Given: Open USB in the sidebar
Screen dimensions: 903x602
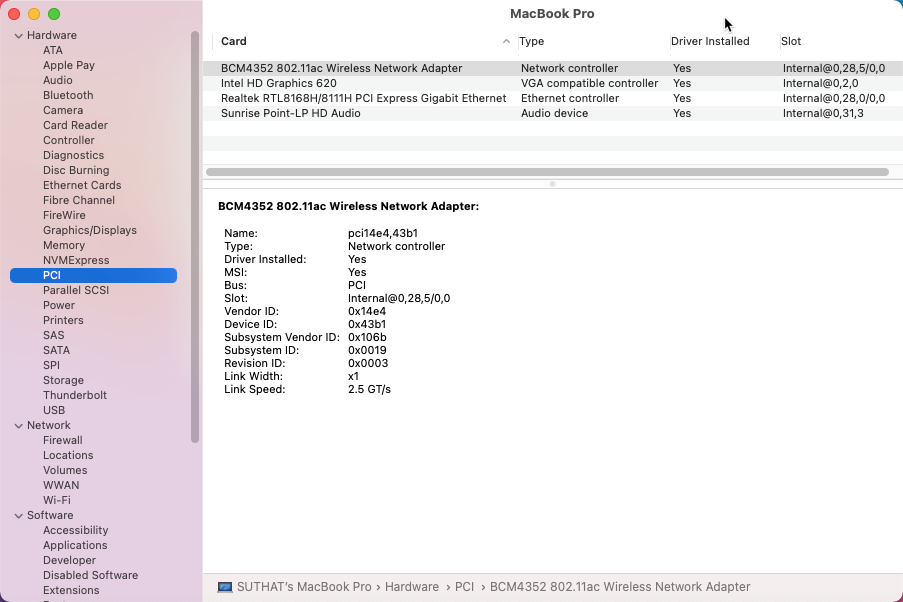Looking at the screenshot, I should pos(54,410).
